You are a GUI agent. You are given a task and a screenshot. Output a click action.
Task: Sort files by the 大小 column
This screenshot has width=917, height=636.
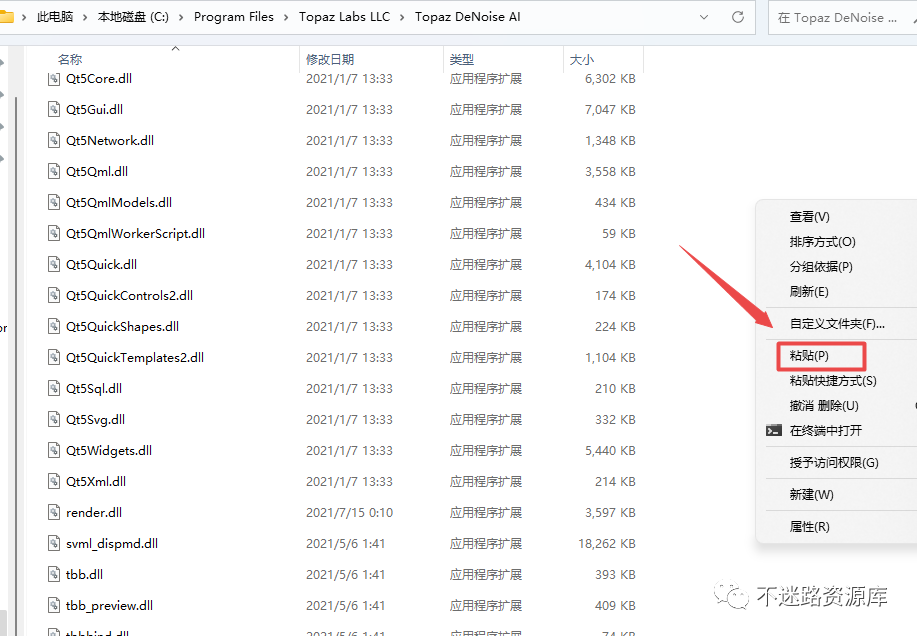click(x=581, y=60)
